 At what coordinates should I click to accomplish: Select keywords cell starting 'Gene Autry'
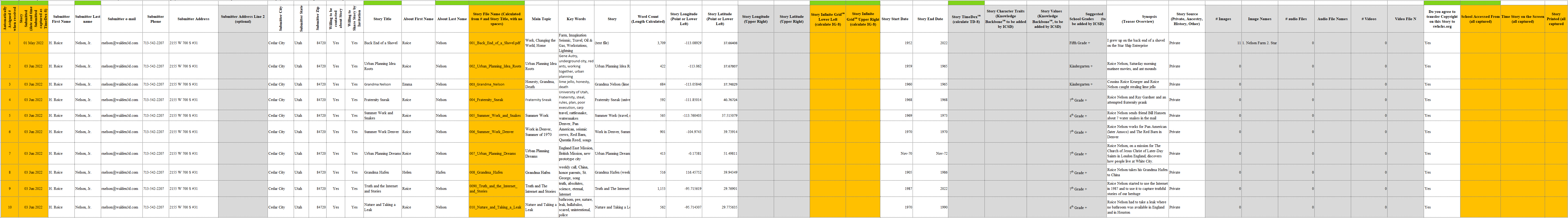pyautogui.click(x=575, y=66)
